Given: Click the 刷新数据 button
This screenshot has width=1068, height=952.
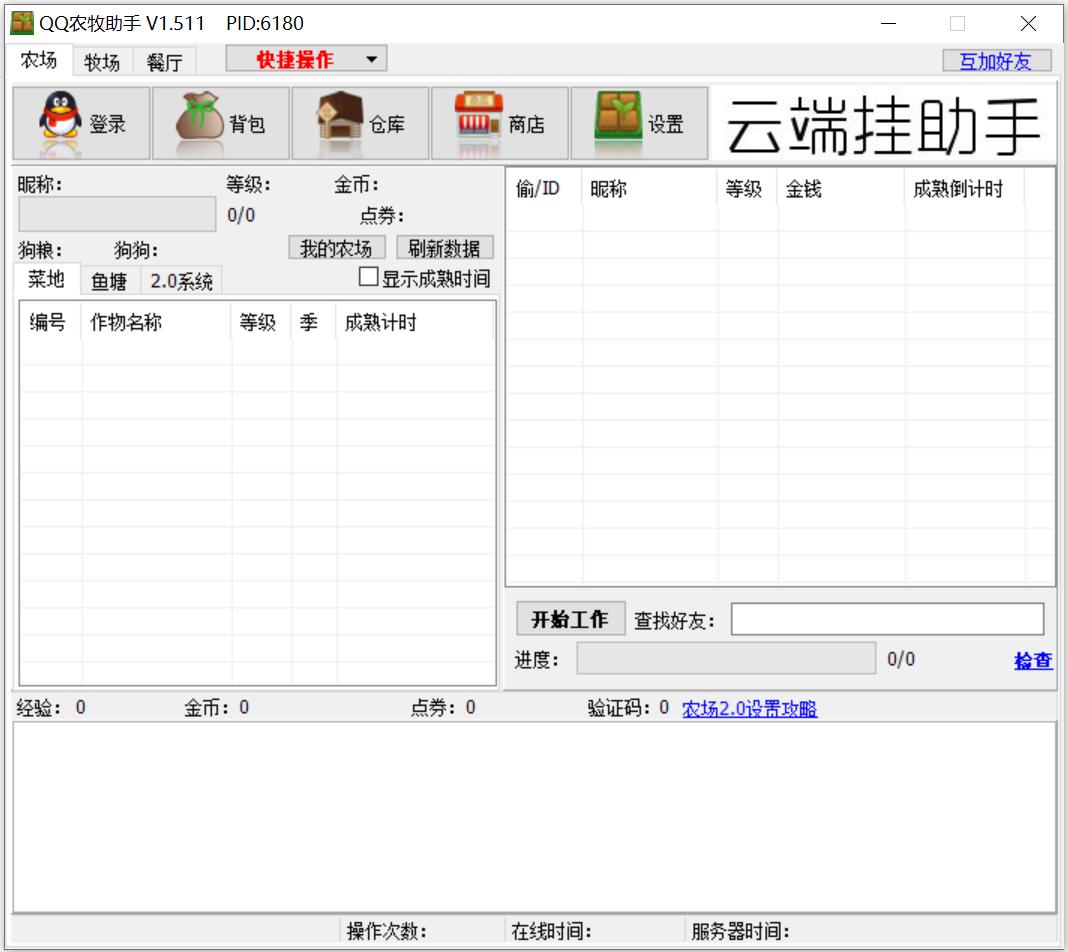Looking at the screenshot, I should (x=444, y=248).
